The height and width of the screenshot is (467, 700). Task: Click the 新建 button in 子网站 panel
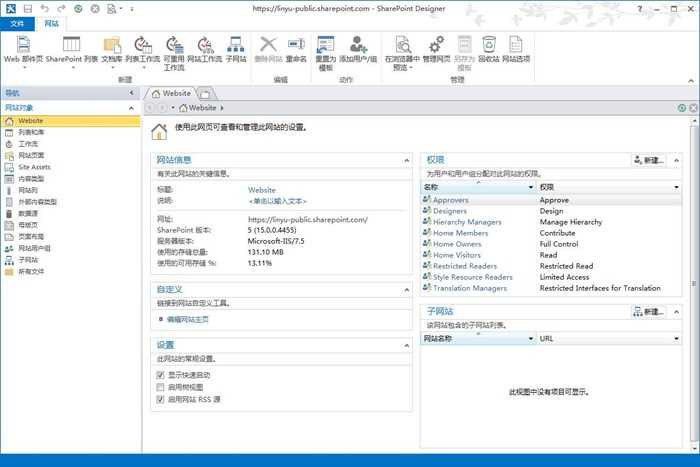[x=649, y=312]
